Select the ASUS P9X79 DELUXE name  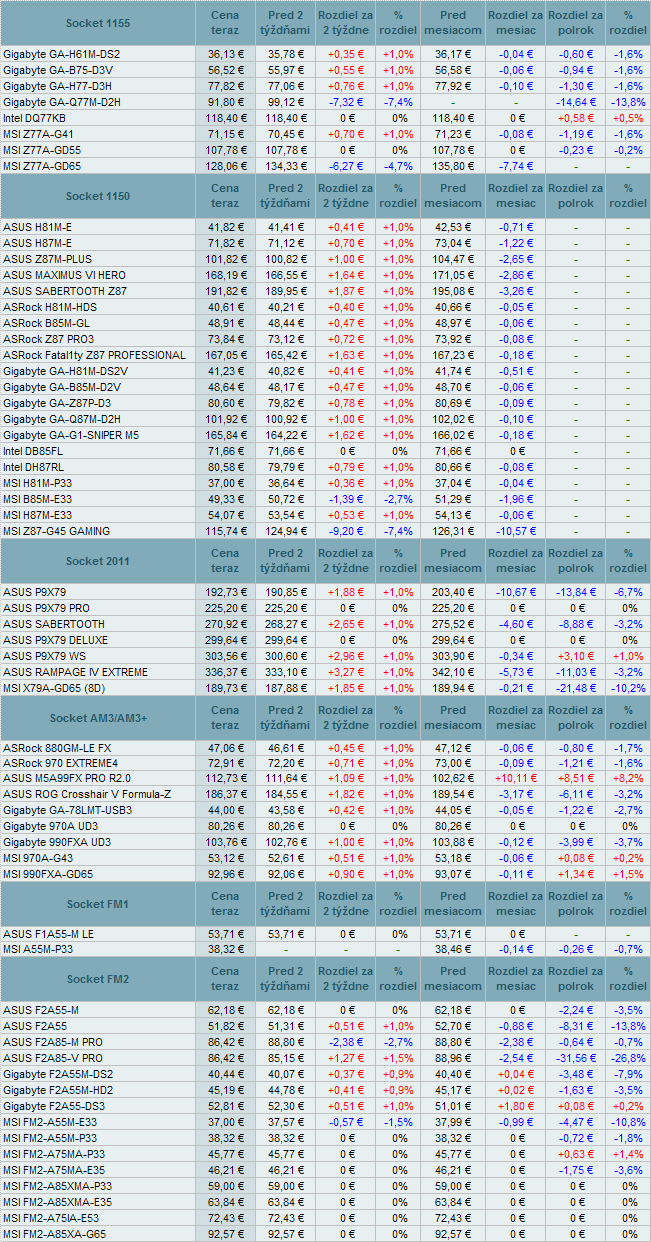pyautogui.click(x=56, y=640)
